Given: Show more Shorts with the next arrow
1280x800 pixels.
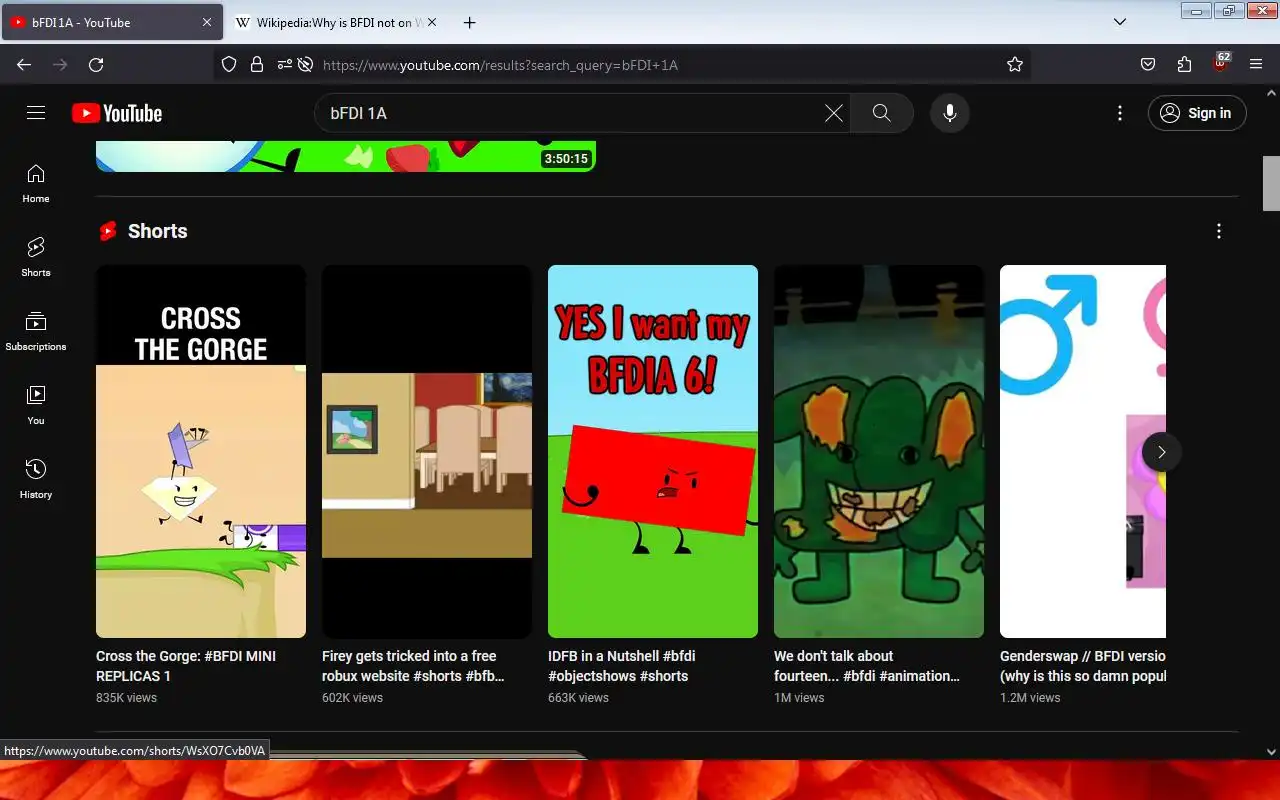Looking at the screenshot, I should (x=1161, y=452).
